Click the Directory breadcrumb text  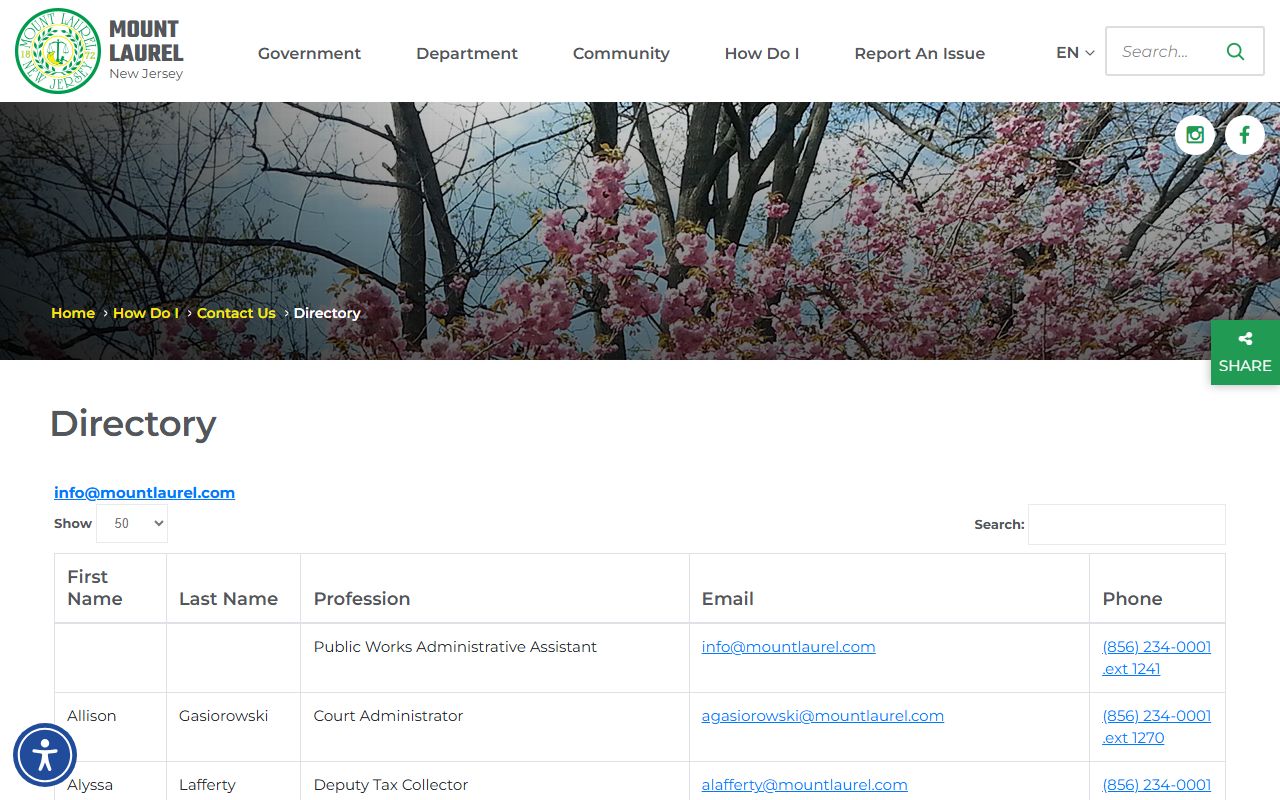coord(326,313)
